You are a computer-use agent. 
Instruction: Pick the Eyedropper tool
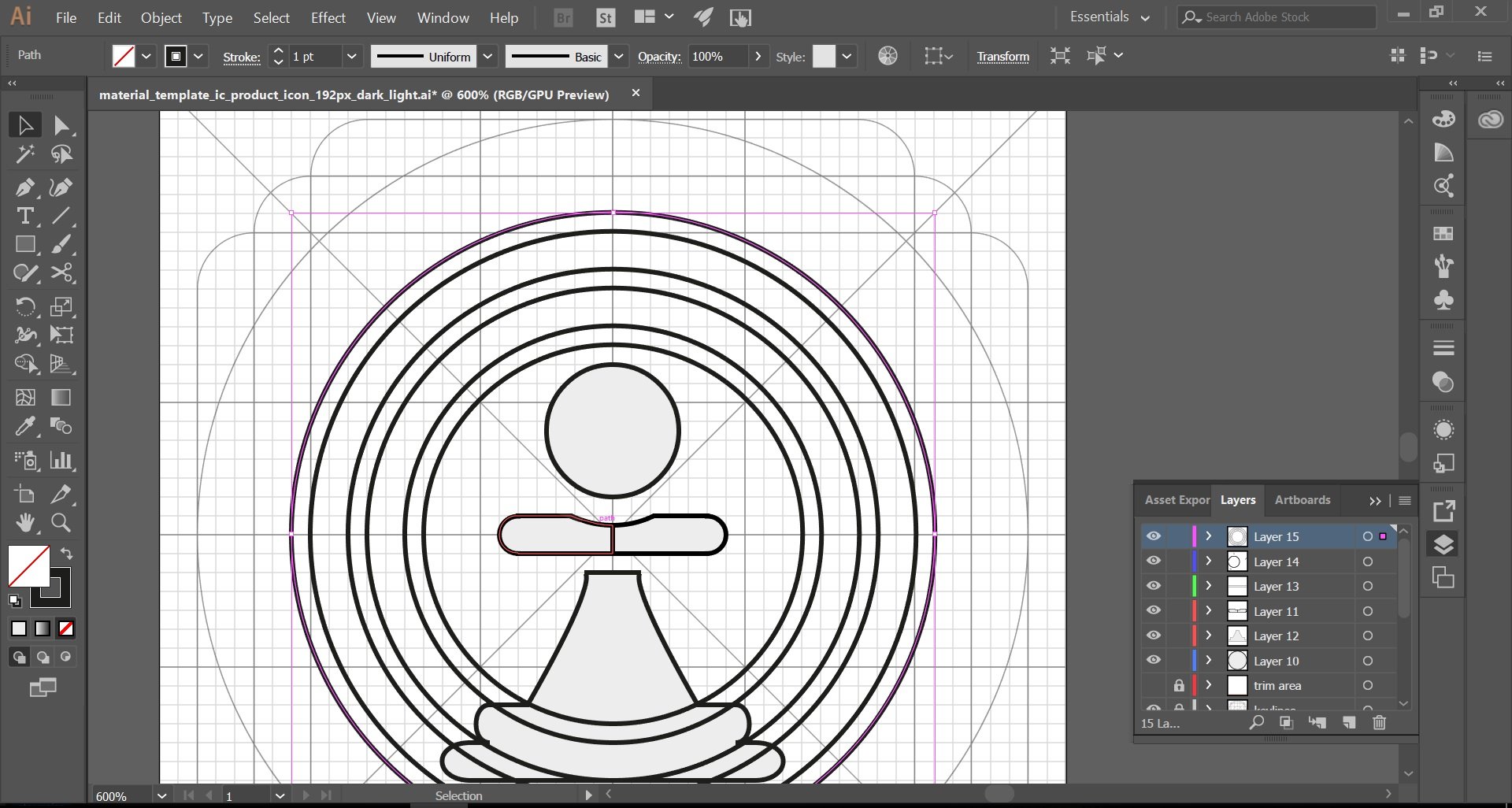click(25, 426)
